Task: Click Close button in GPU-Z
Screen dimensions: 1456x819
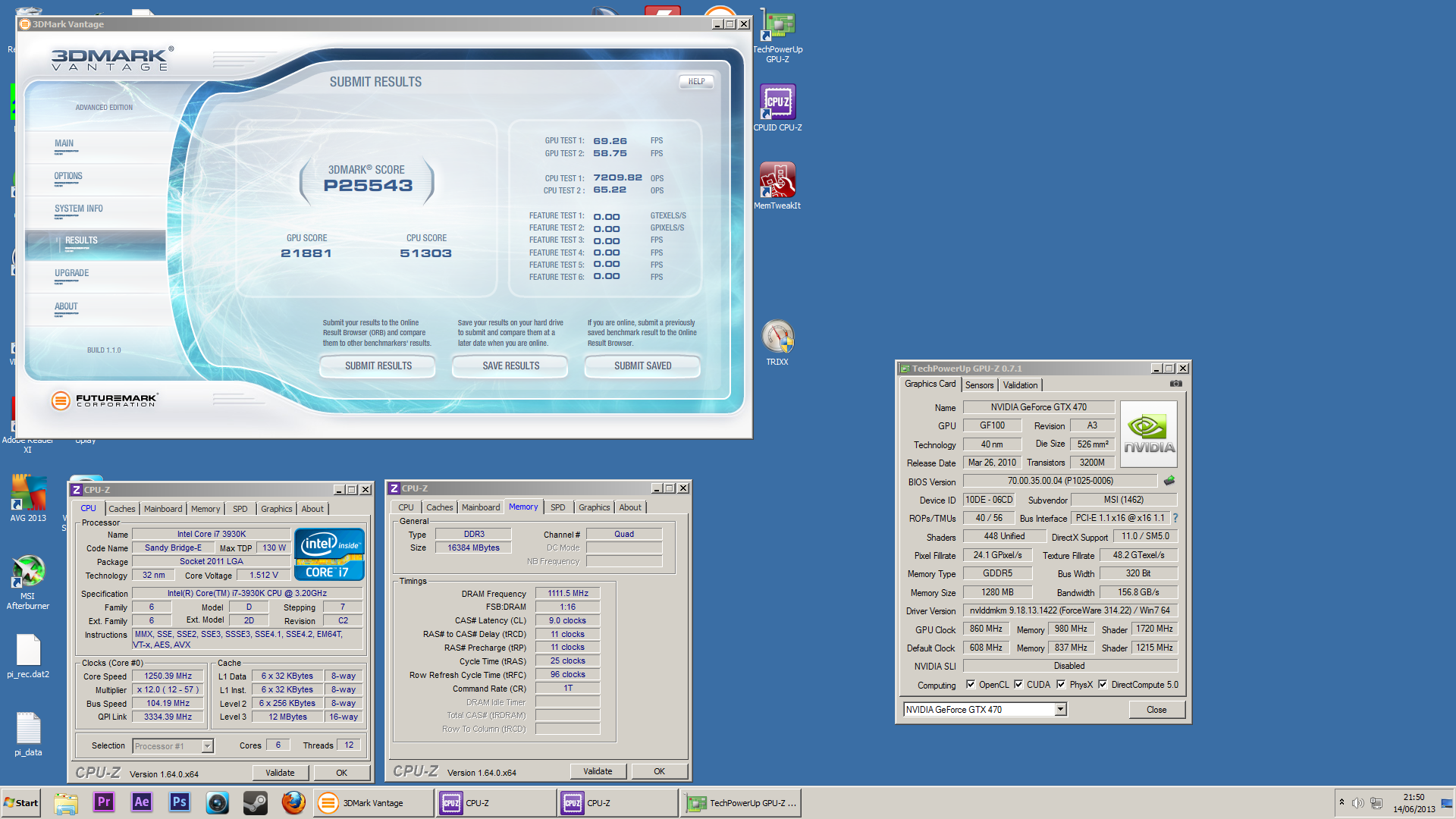Action: pyautogui.click(x=1156, y=710)
